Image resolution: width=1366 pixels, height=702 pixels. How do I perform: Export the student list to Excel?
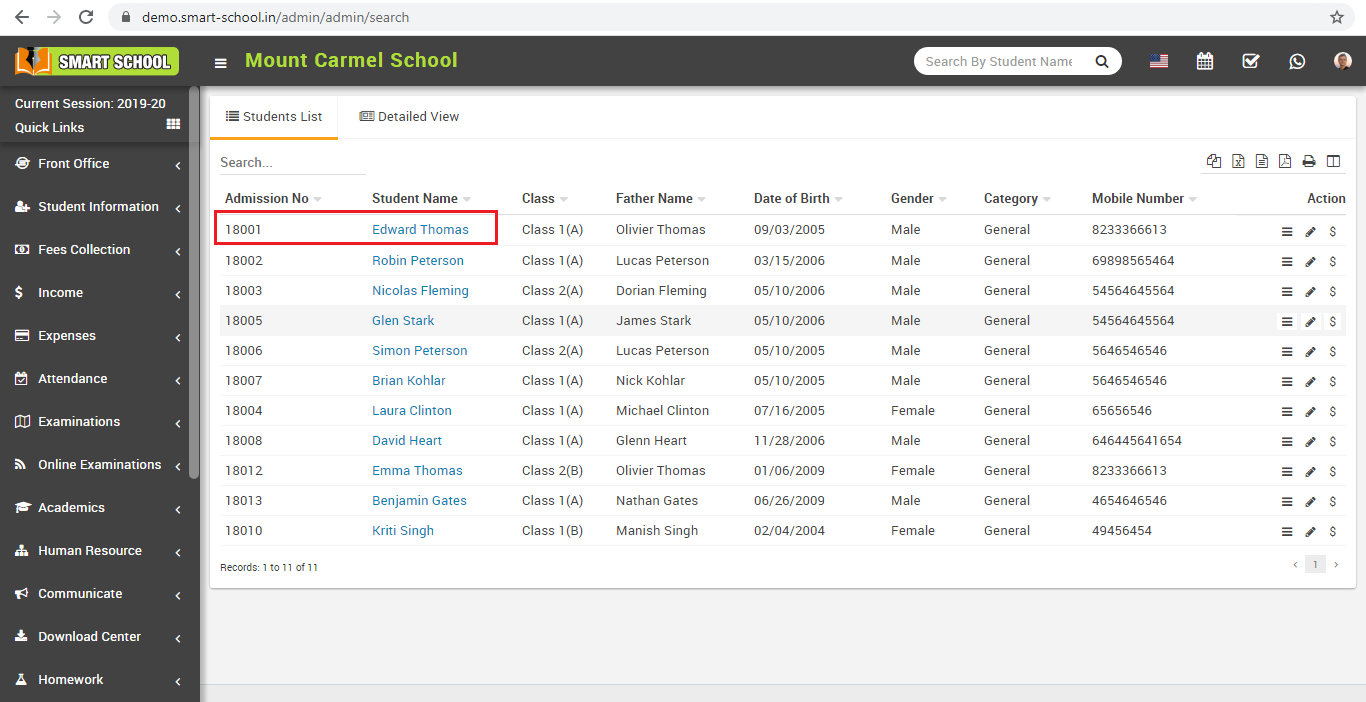coord(1238,161)
